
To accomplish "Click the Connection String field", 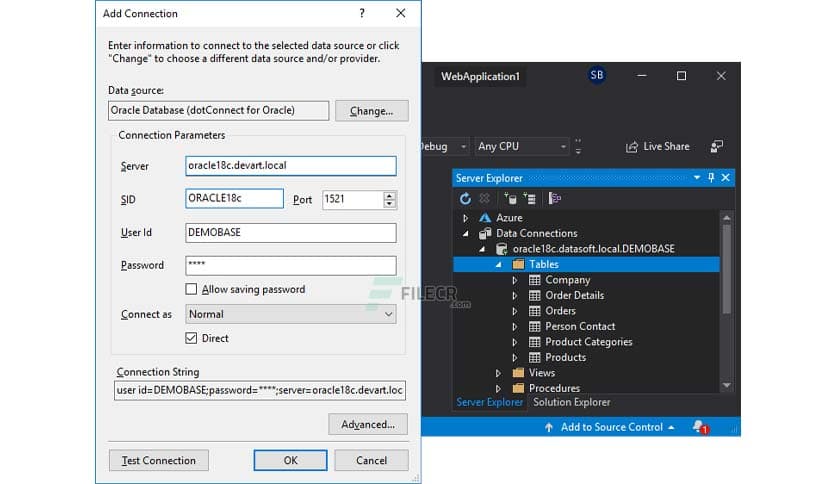I will pos(260,390).
